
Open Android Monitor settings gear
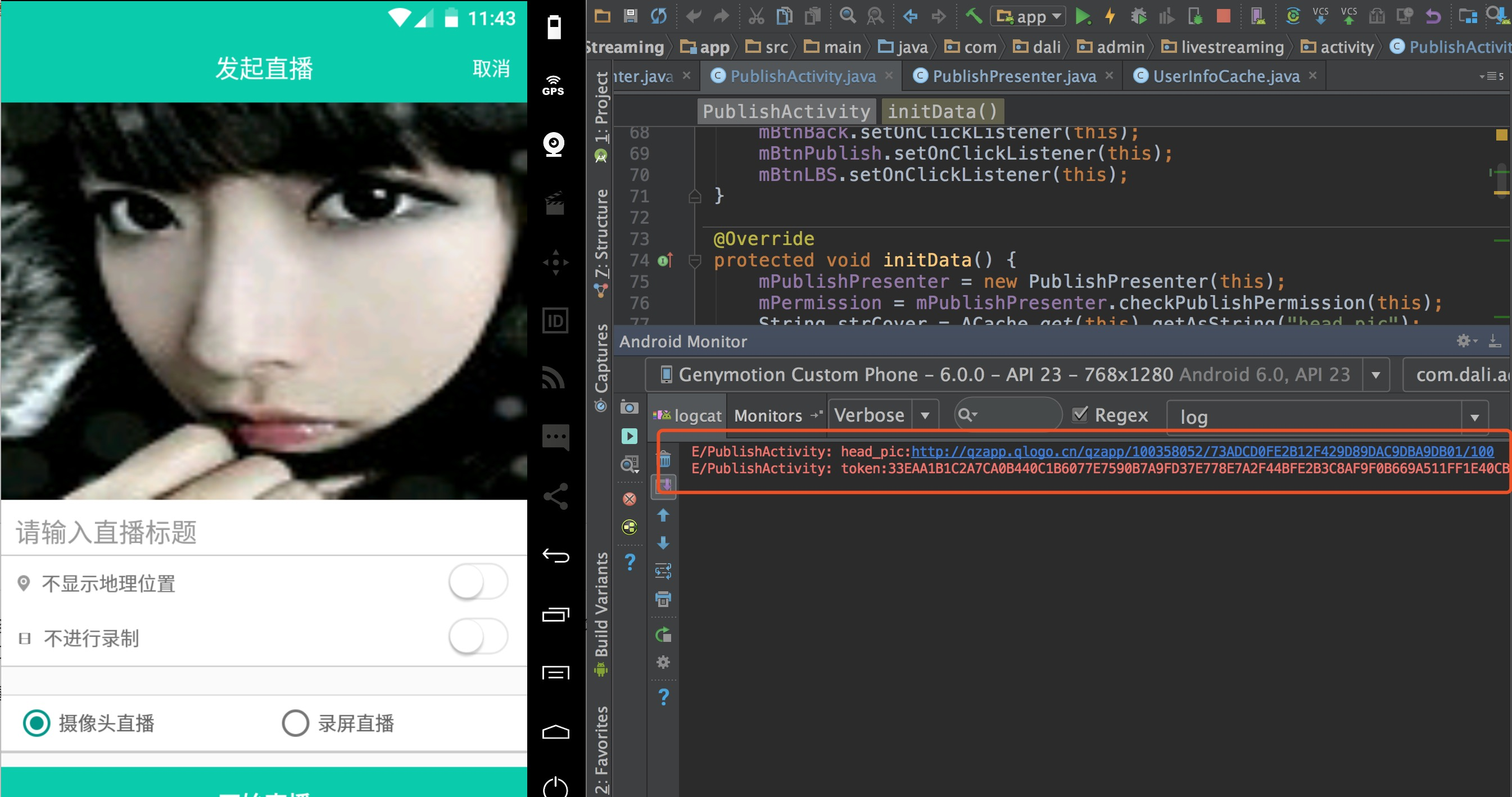[1464, 341]
